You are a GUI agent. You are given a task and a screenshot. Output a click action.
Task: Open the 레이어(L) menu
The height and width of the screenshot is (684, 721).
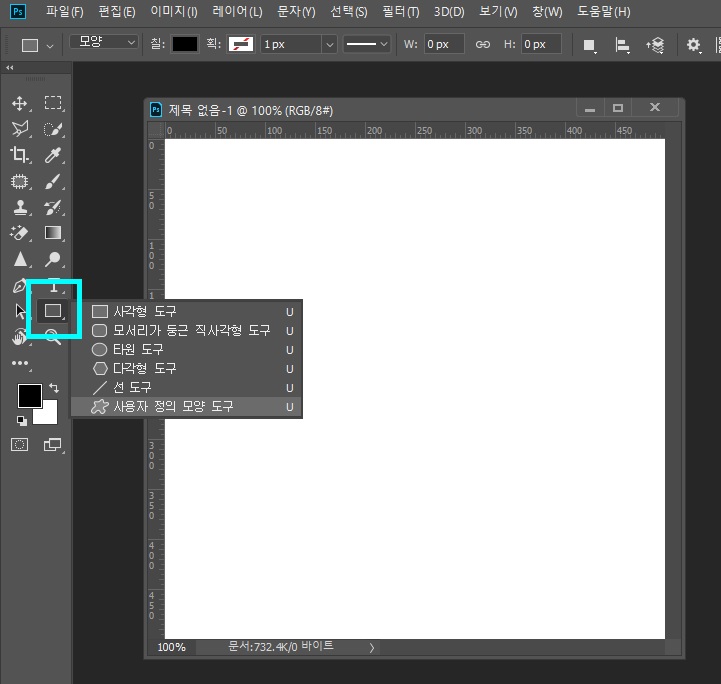[x=237, y=12]
